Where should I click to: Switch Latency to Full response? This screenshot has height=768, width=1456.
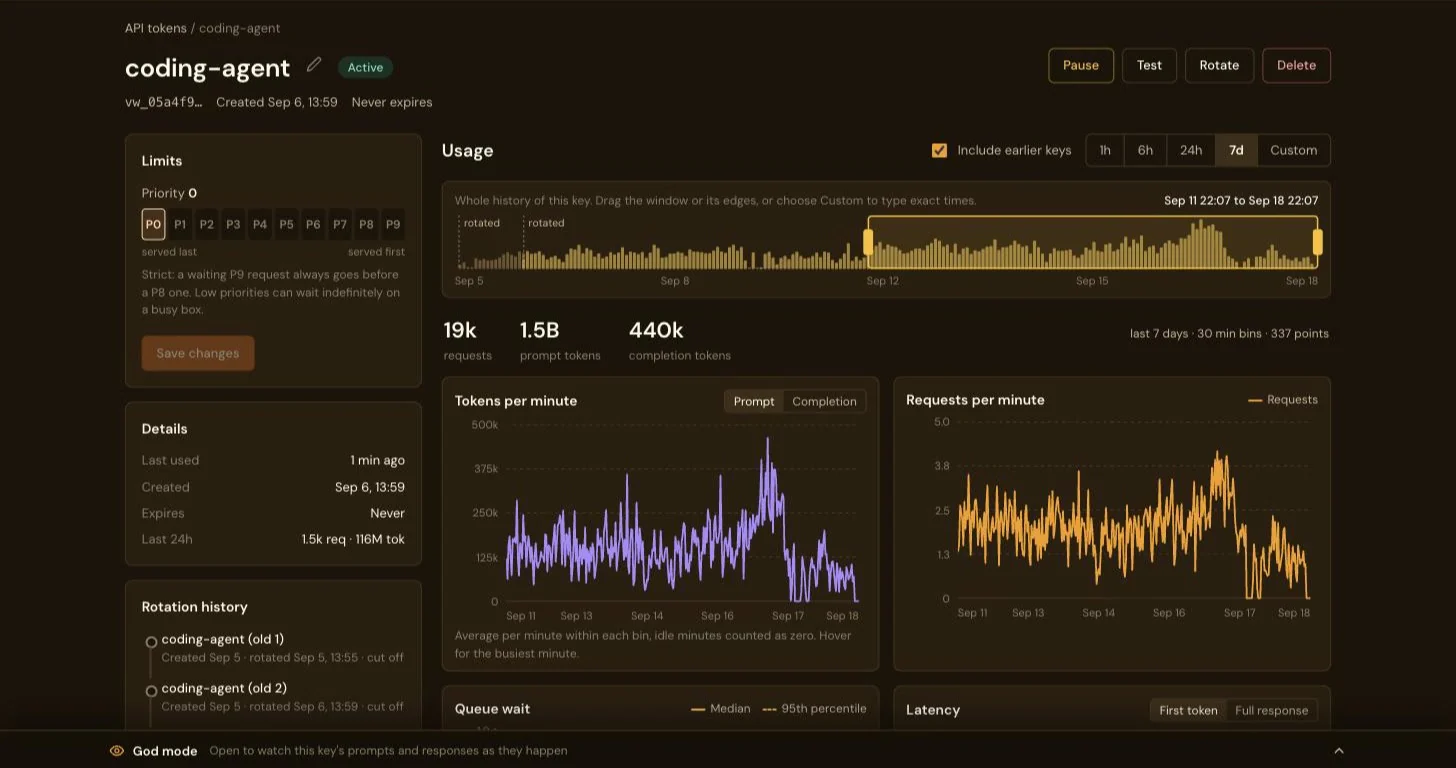tap(1271, 711)
